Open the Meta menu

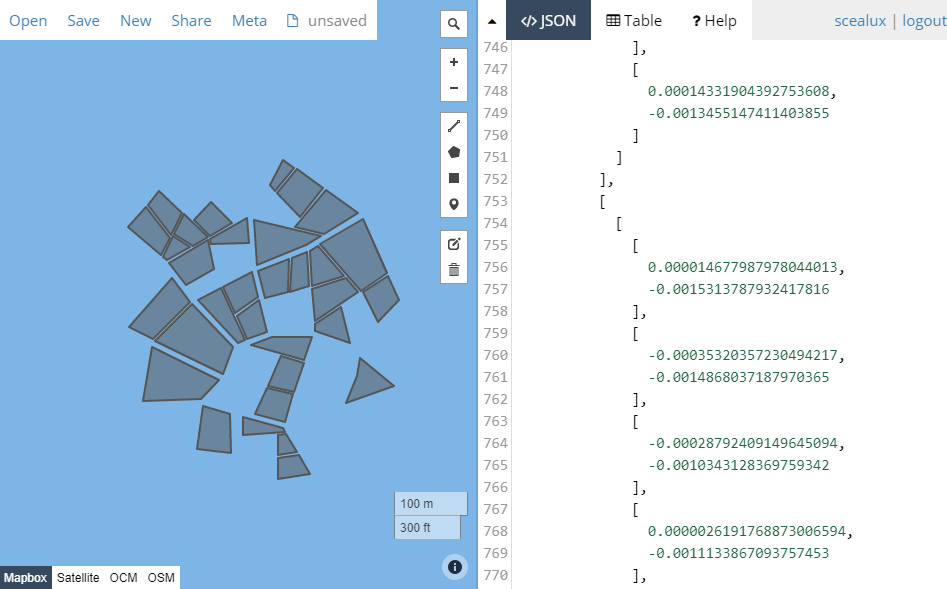coord(249,21)
